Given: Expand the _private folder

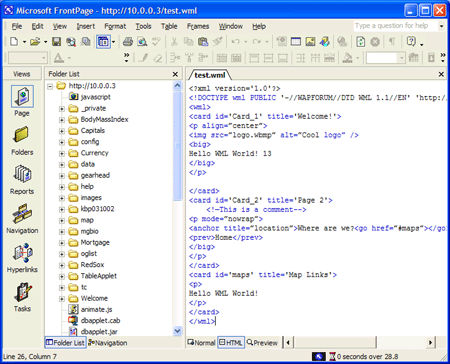Looking at the screenshot, I should [x=62, y=109].
